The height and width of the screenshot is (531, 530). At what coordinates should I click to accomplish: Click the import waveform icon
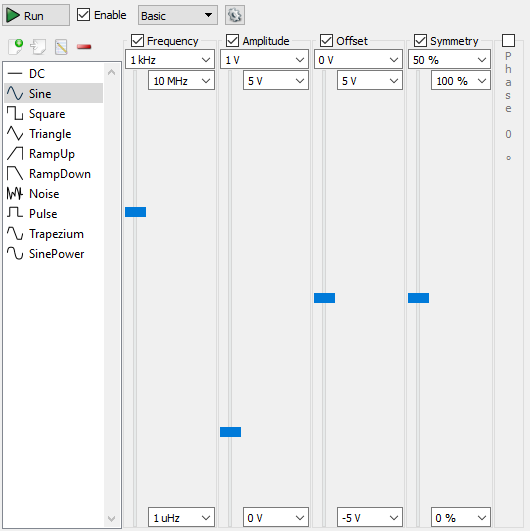point(38,47)
